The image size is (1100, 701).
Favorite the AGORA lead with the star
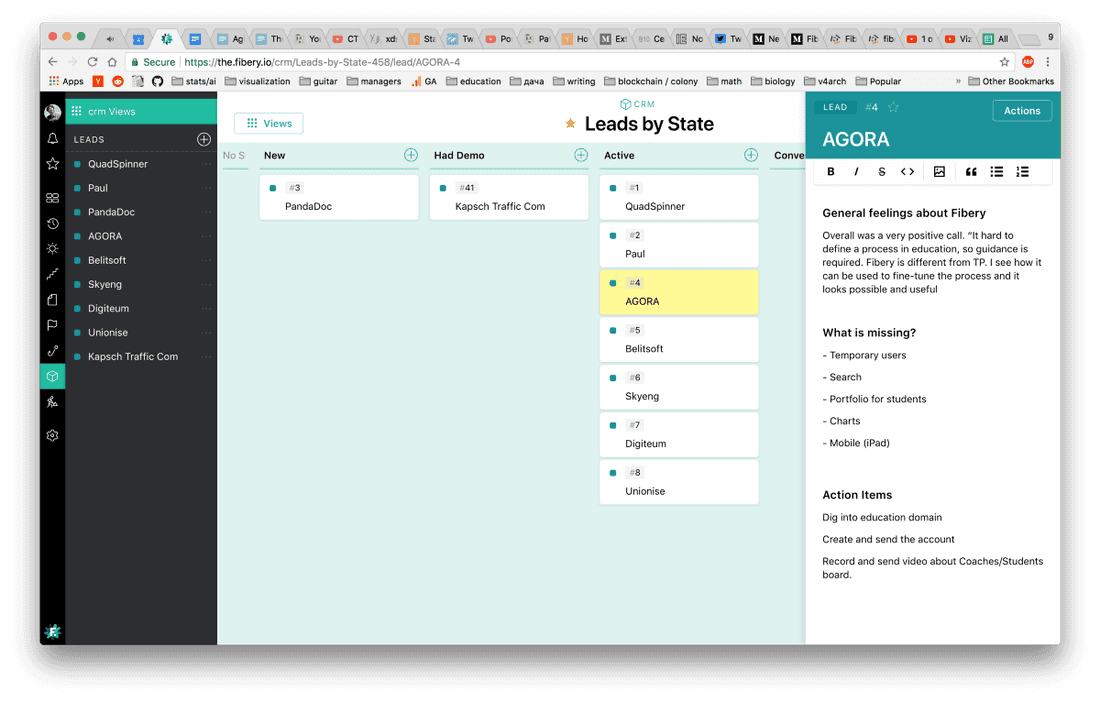coord(894,106)
